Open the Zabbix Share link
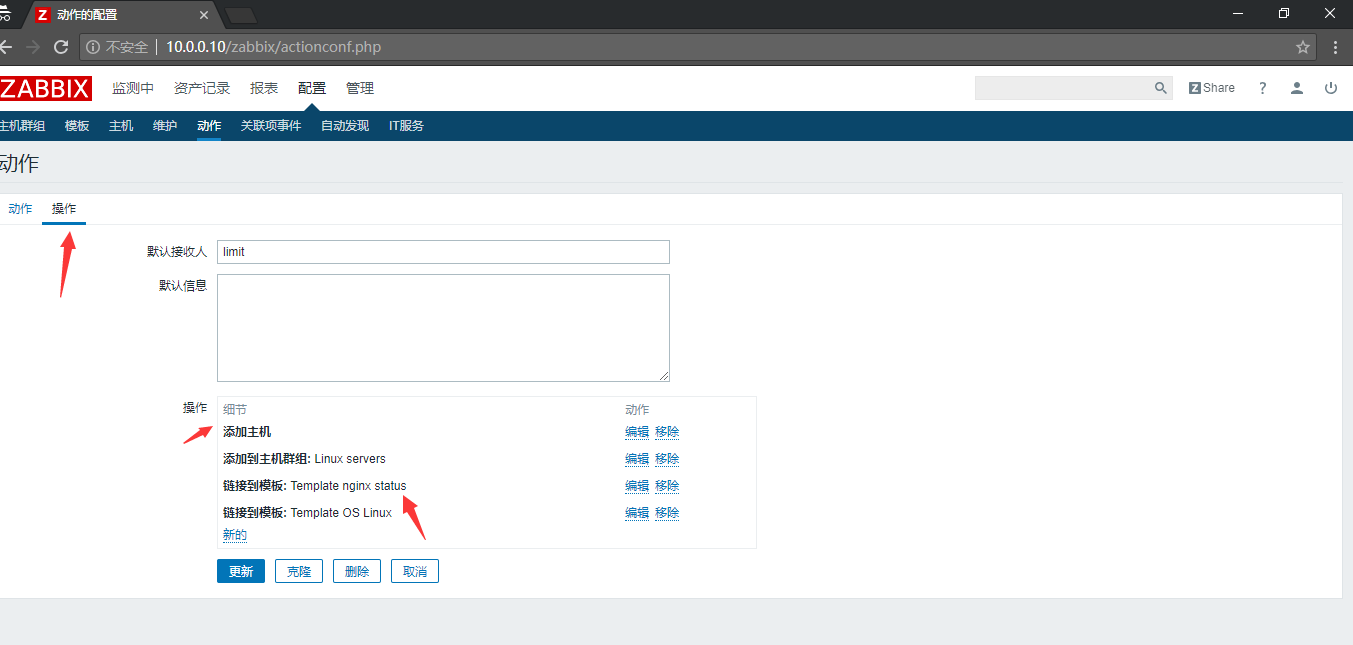 point(1212,88)
